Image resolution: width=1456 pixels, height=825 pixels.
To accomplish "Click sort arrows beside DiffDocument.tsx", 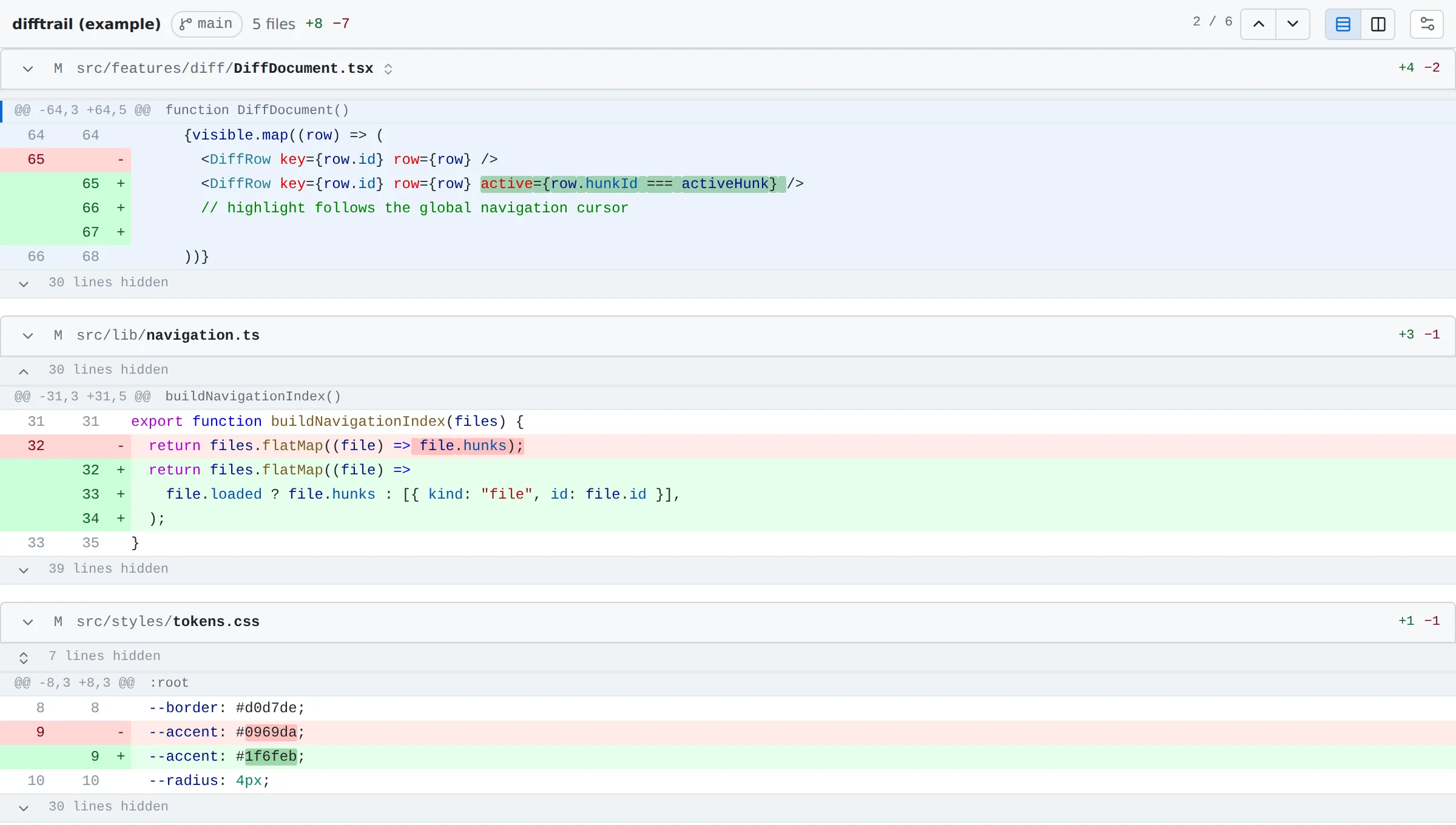I will [388, 69].
